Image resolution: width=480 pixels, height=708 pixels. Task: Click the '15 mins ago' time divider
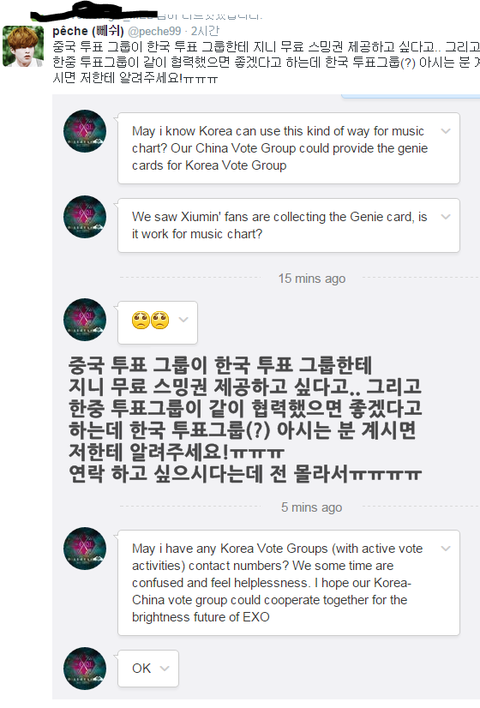312,279
